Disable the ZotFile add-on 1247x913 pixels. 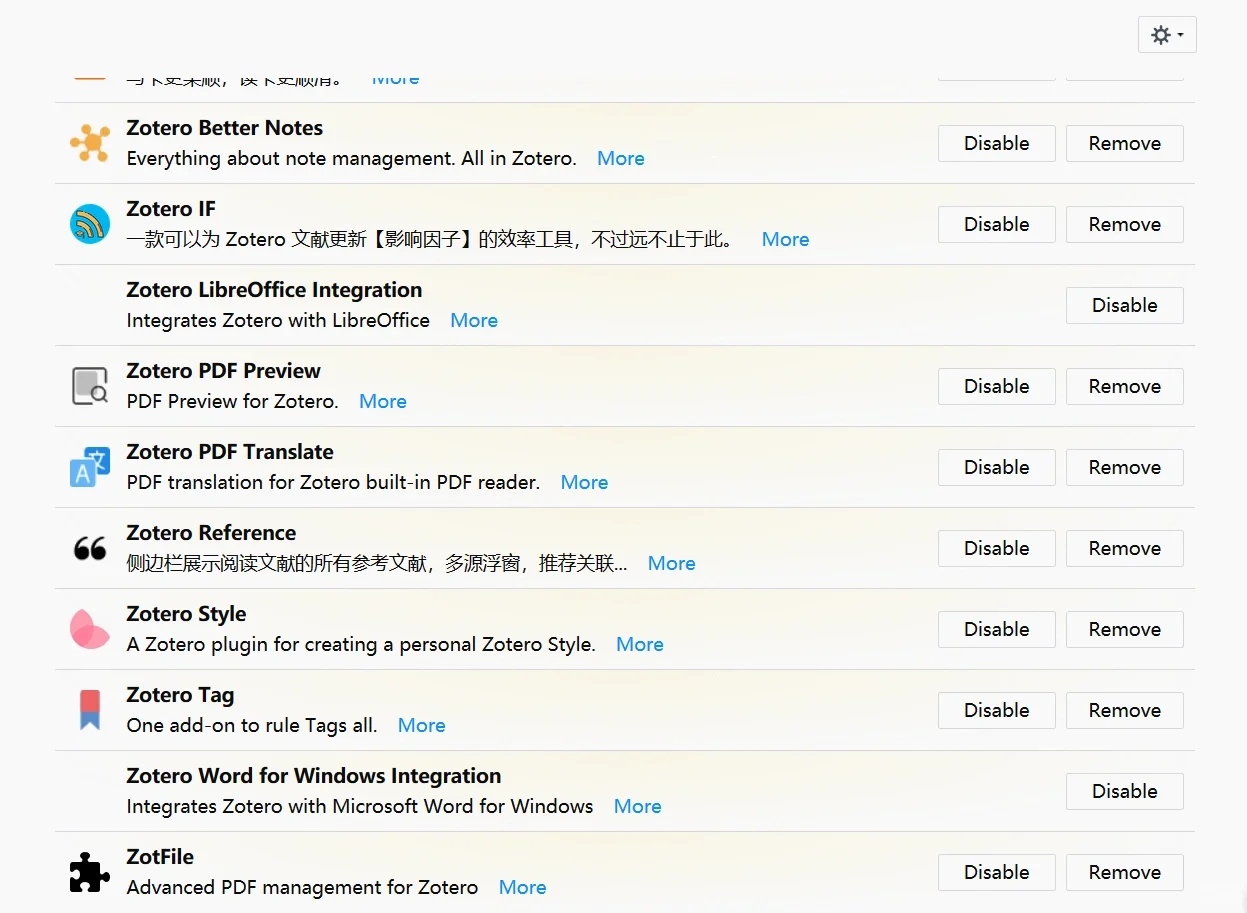coord(997,872)
